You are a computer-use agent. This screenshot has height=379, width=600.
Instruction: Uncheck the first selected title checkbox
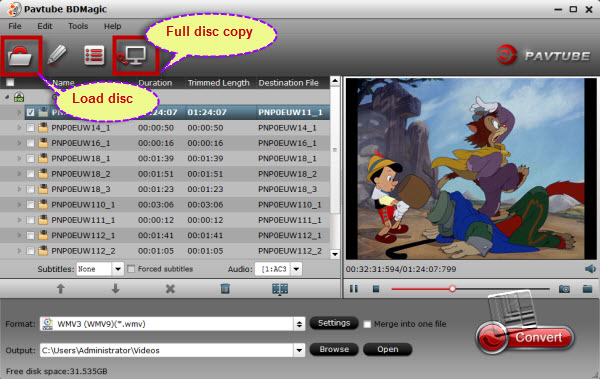[31, 112]
